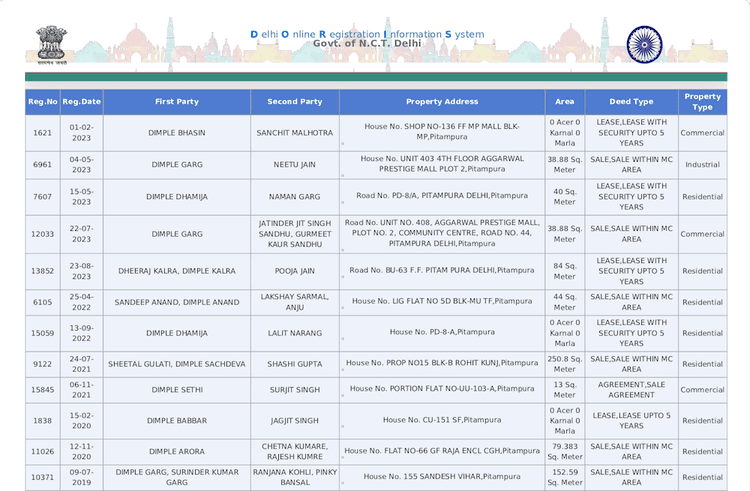Screen dimensions: 750x491
Task: Select registration number 1621 cell
Action: 43,133
